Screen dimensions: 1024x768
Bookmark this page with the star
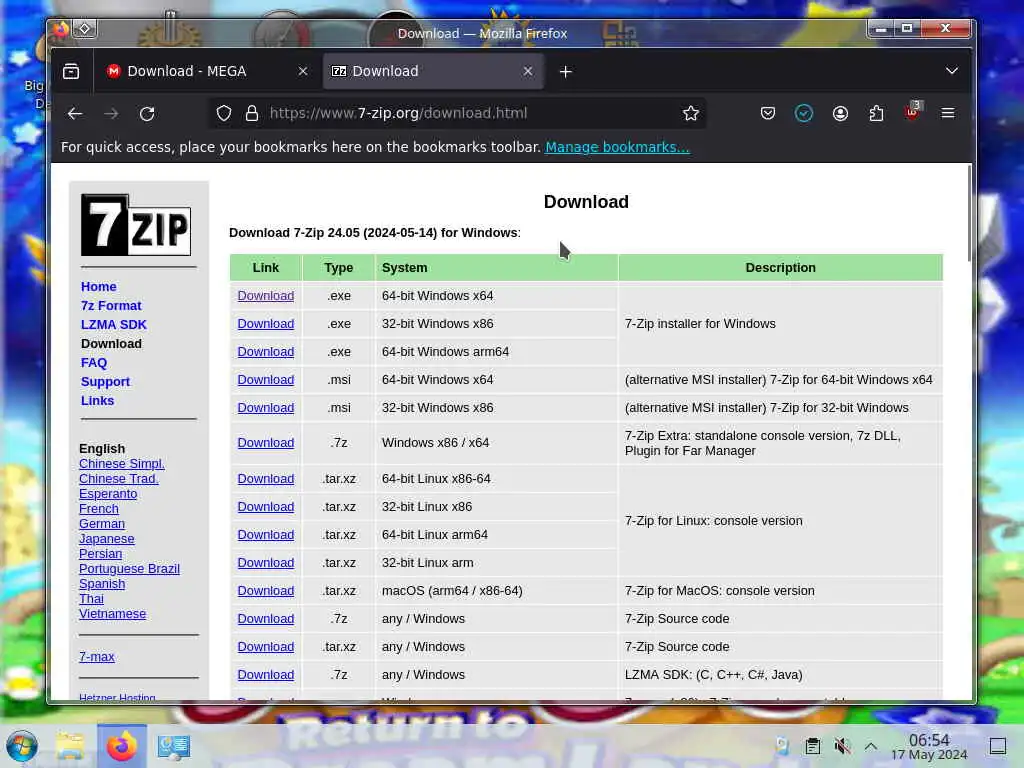coord(690,114)
